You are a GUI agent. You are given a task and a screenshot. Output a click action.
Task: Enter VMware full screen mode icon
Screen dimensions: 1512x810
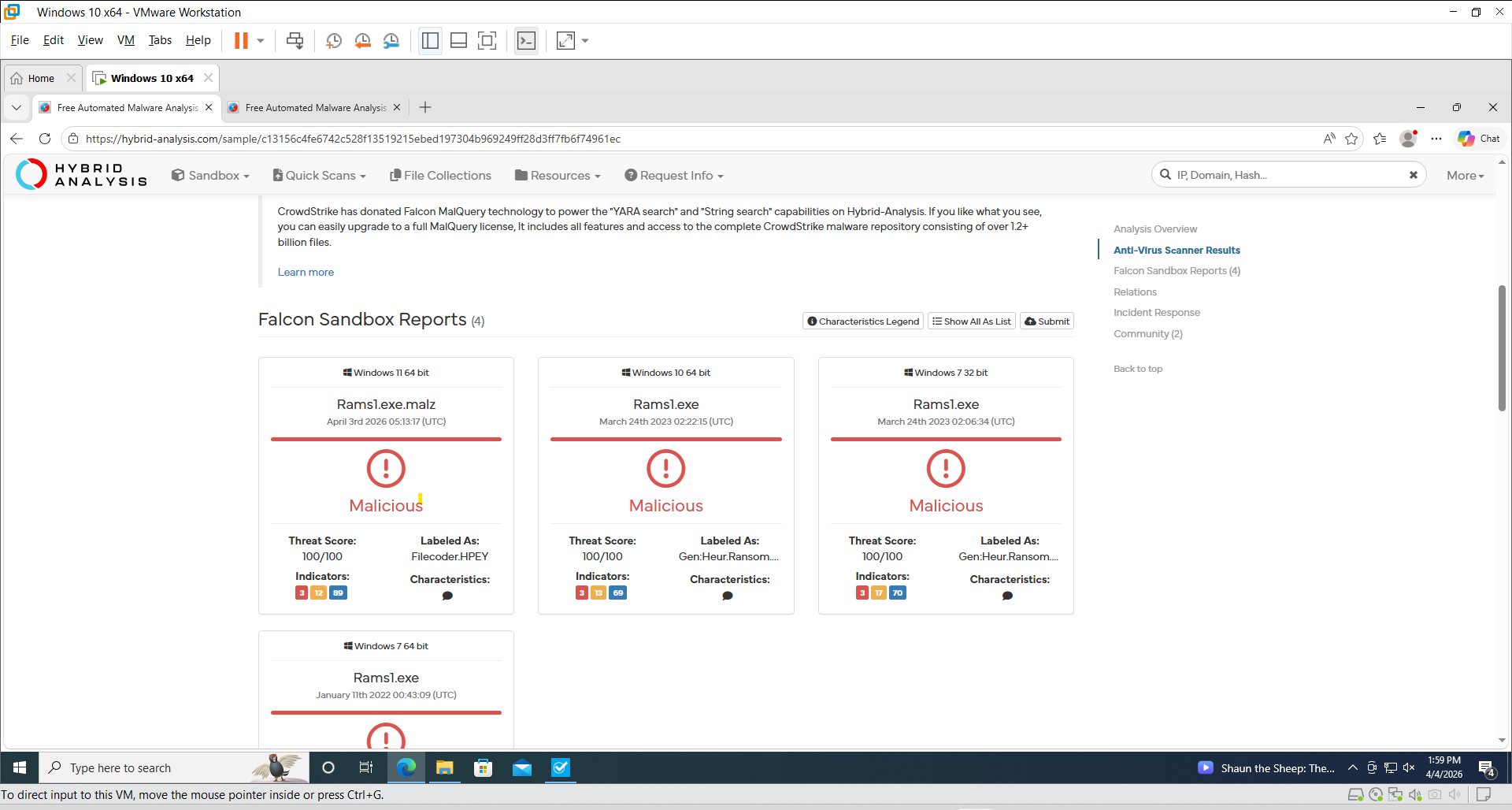(x=487, y=40)
